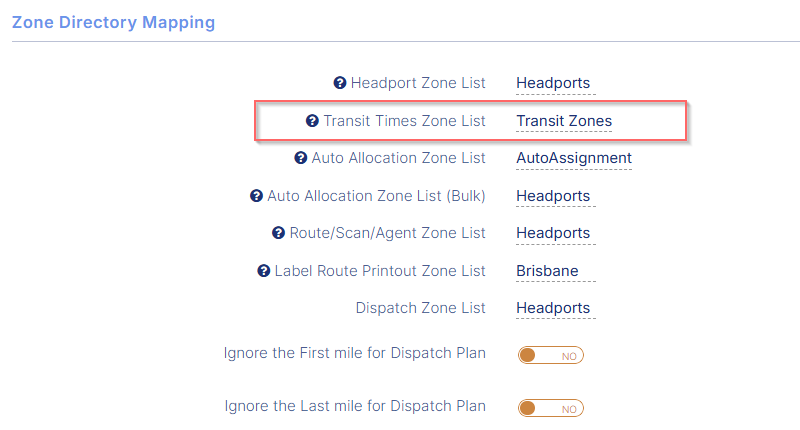Click help icon next to Auto Allocation Zone List
Viewport: 800px width, 430px height.
click(x=301, y=158)
